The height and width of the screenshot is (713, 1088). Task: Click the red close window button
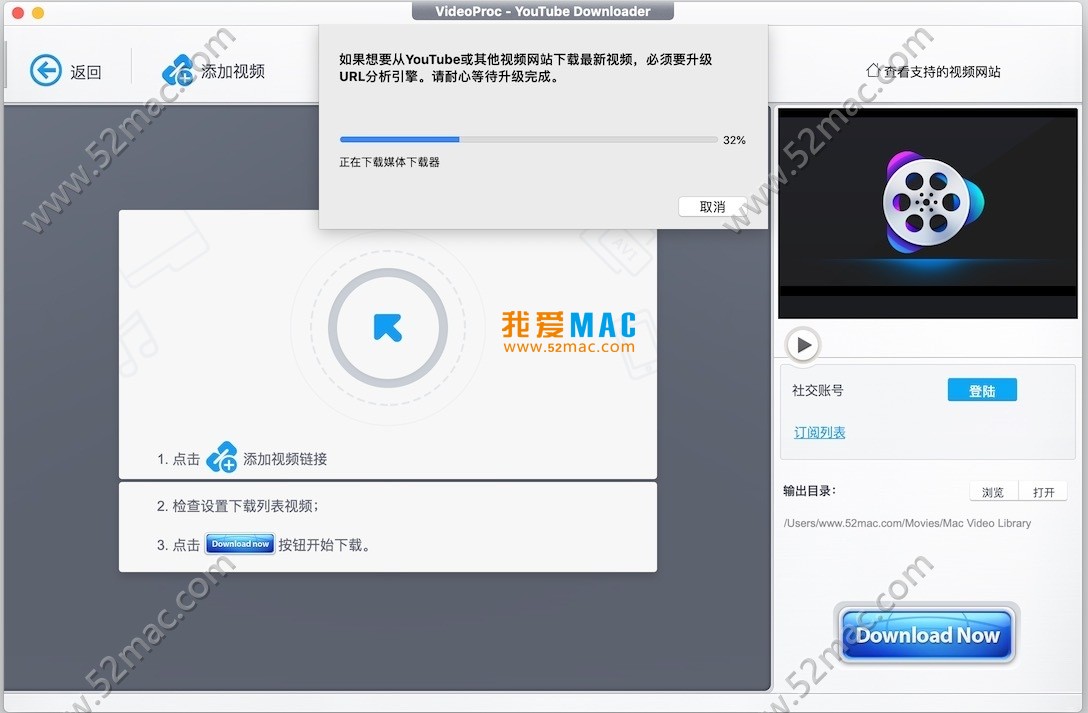tap(18, 12)
